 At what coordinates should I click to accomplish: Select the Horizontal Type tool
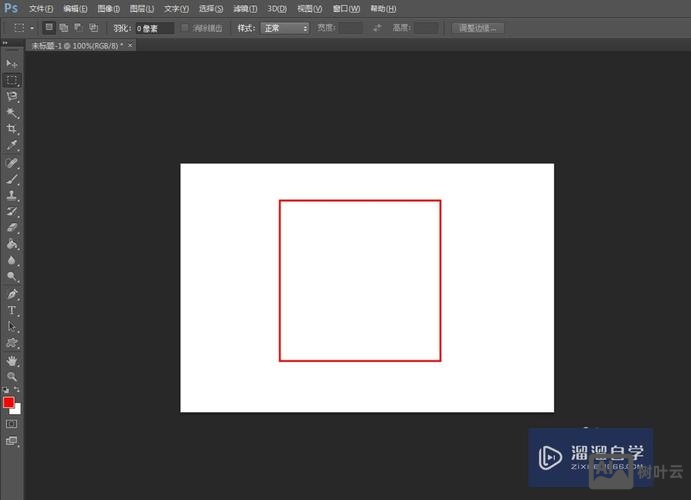tap(12, 310)
